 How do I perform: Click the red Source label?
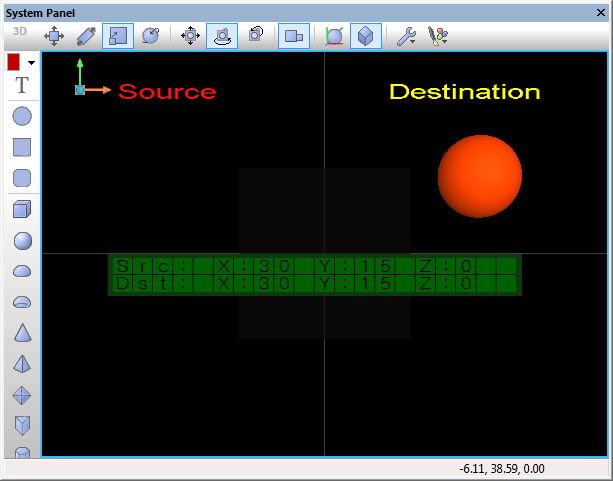[x=167, y=92]
